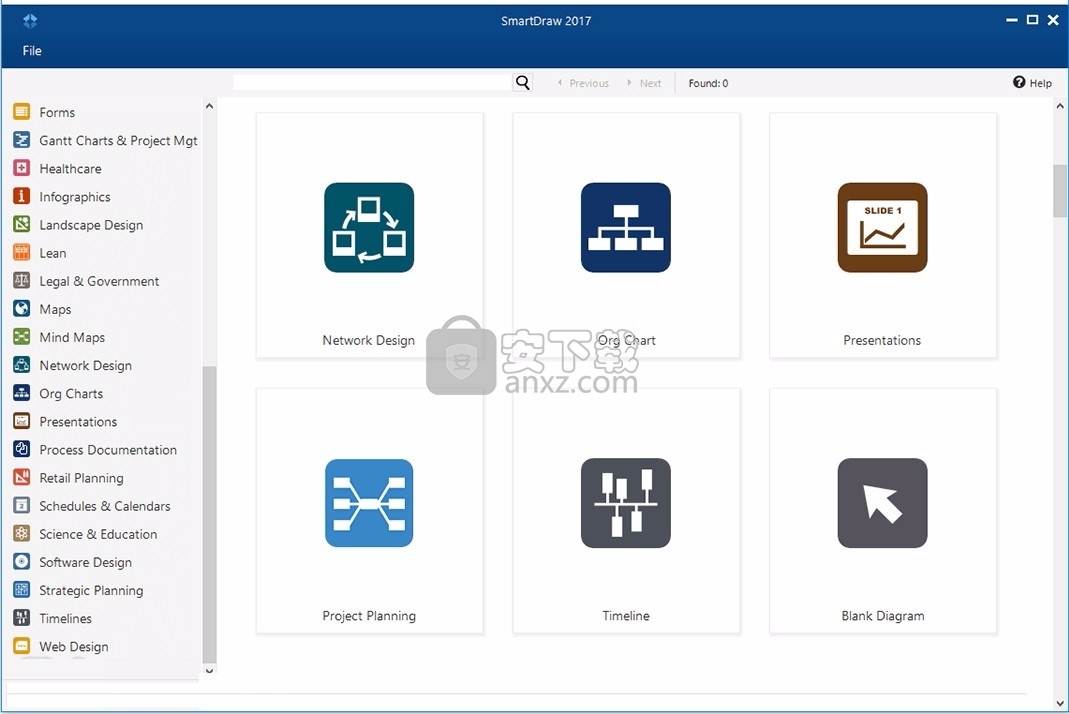Open the Strategic Planning sidebar icon
The height and width of the screenshot is (714, 1069).
(x=22, y=590)
